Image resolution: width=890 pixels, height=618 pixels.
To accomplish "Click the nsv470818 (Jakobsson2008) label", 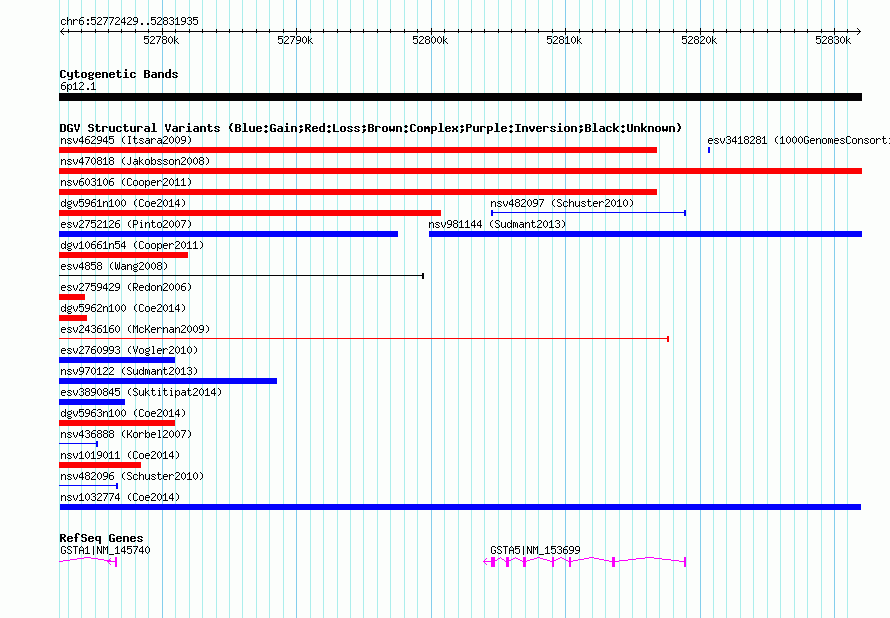I will click(x=135, y=161).
